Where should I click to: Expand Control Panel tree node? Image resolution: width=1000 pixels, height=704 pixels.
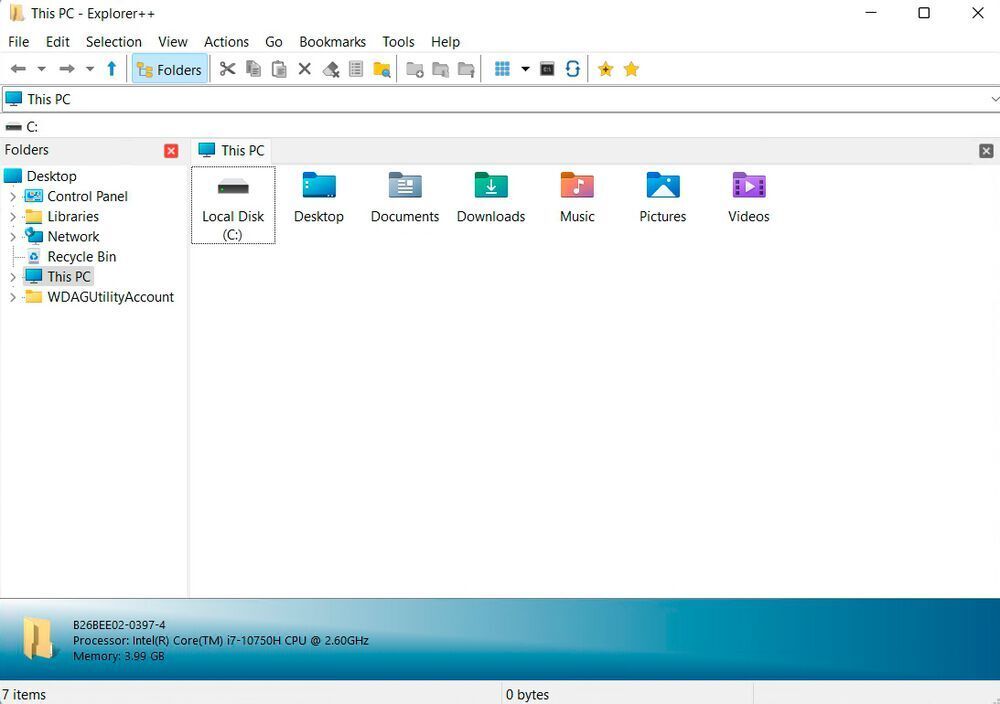13,196
